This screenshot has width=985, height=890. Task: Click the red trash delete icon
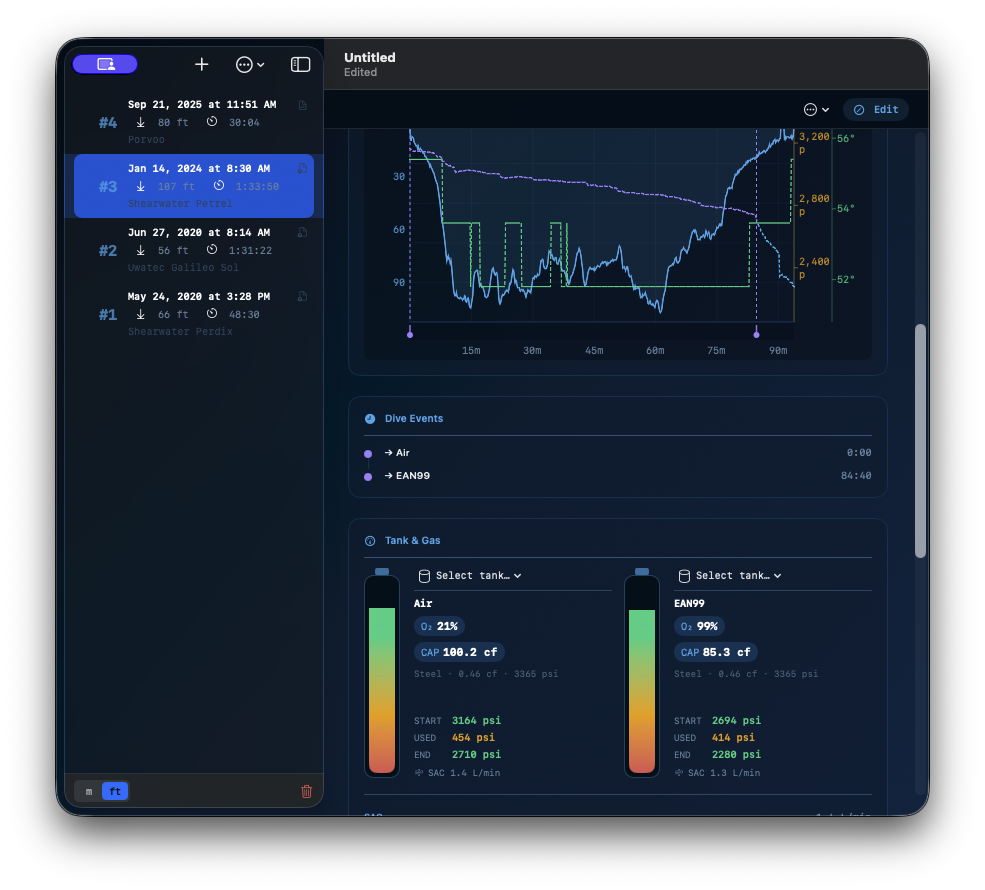306,792
